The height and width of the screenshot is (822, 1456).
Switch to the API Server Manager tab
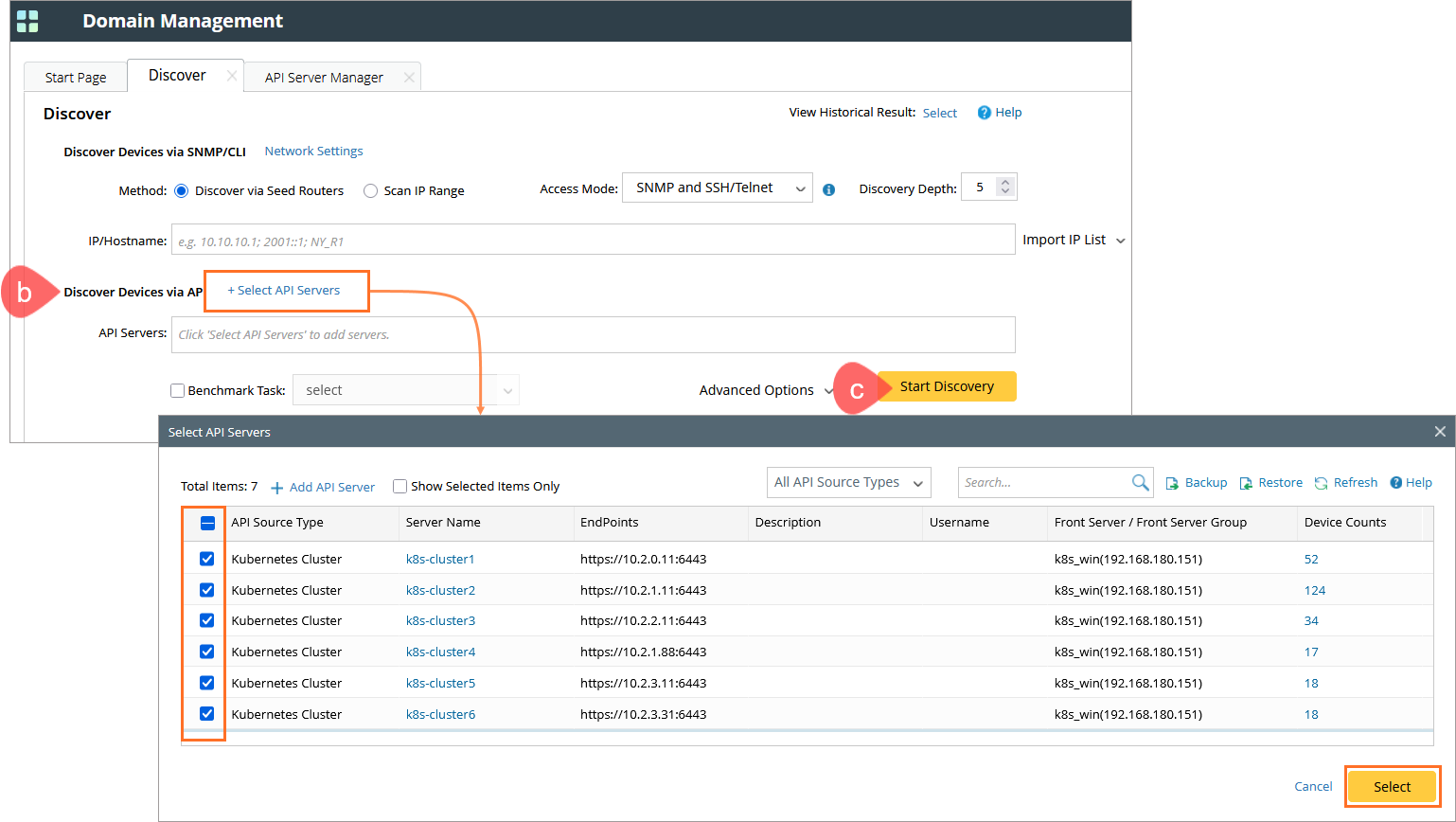324,78
